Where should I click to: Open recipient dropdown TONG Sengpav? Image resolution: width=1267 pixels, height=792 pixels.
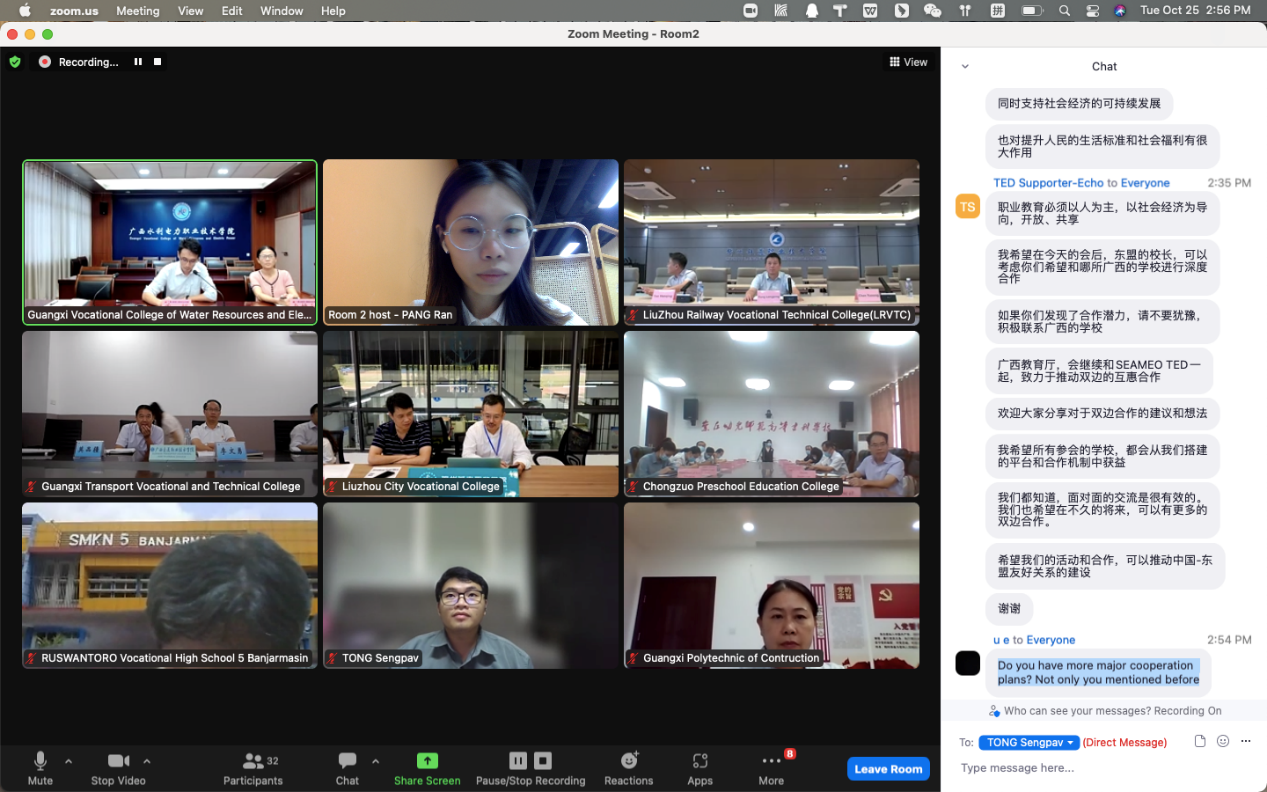[1029, 743]
